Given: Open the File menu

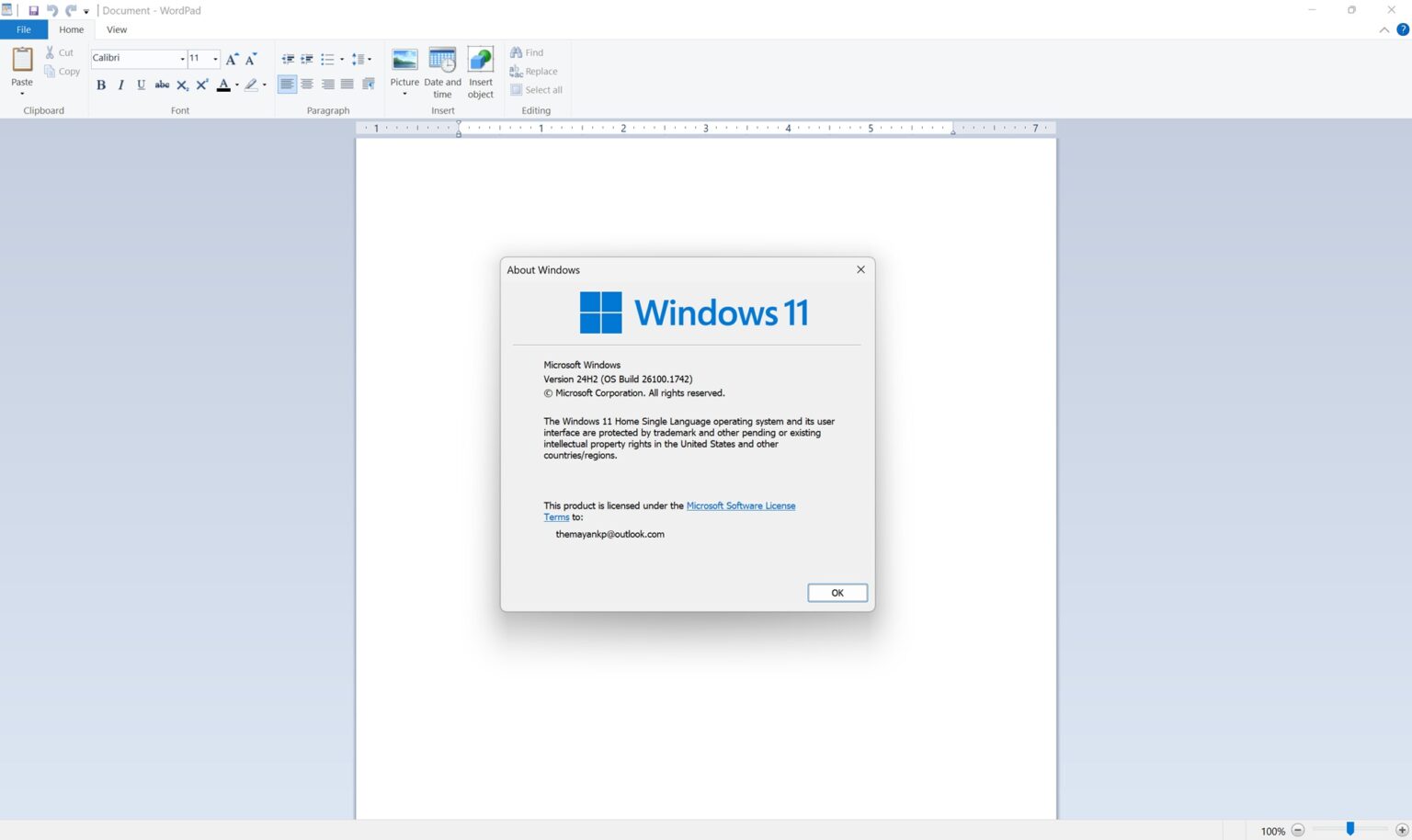Looking at the screenshot, I should coord(23,29).
